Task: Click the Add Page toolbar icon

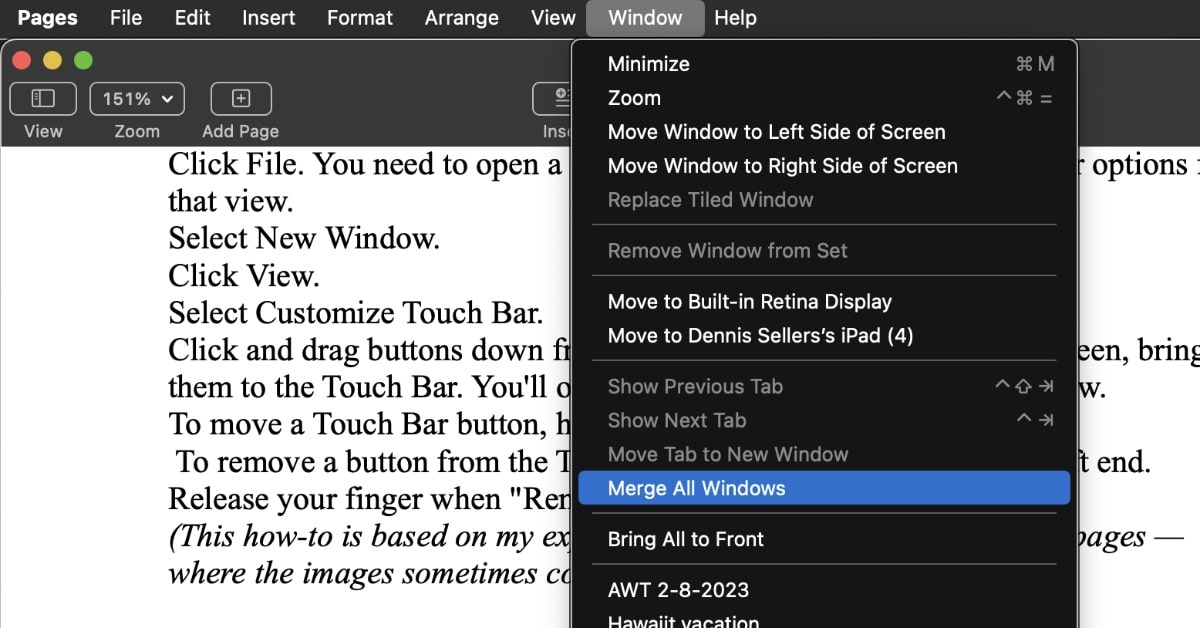Action: tap(240, 99)
